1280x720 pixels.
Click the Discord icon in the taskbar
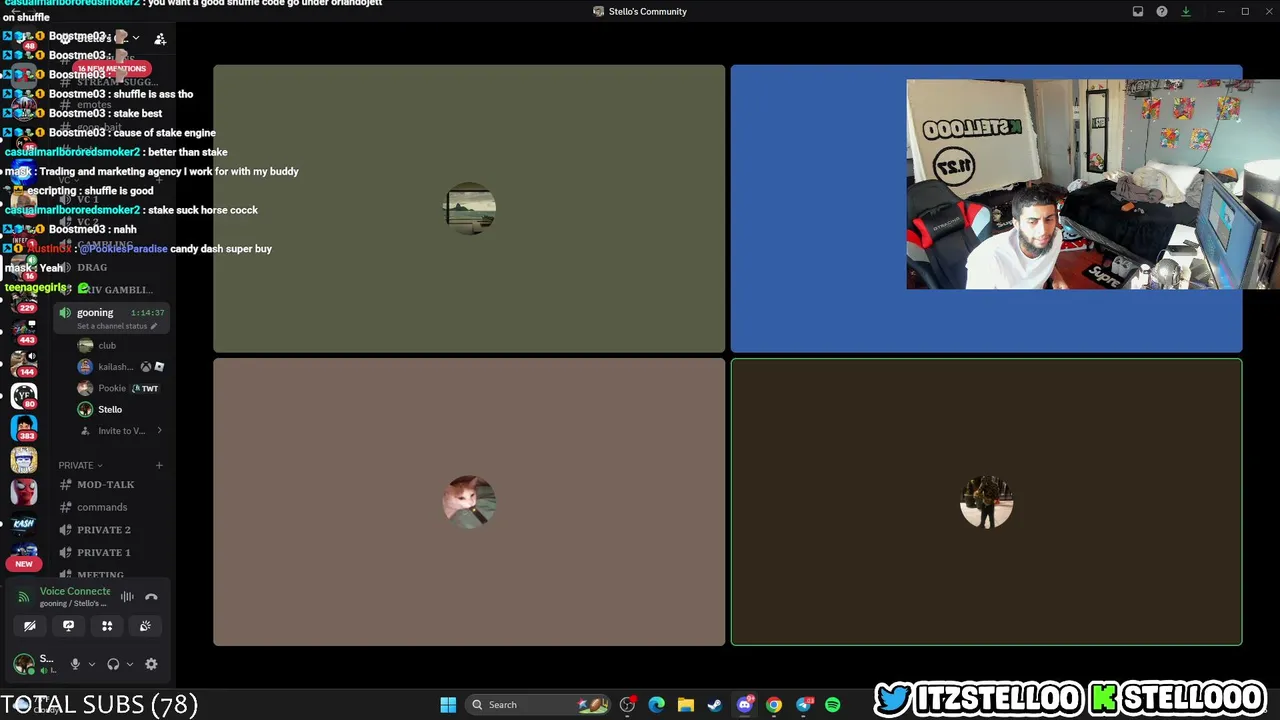coord(745,705)
